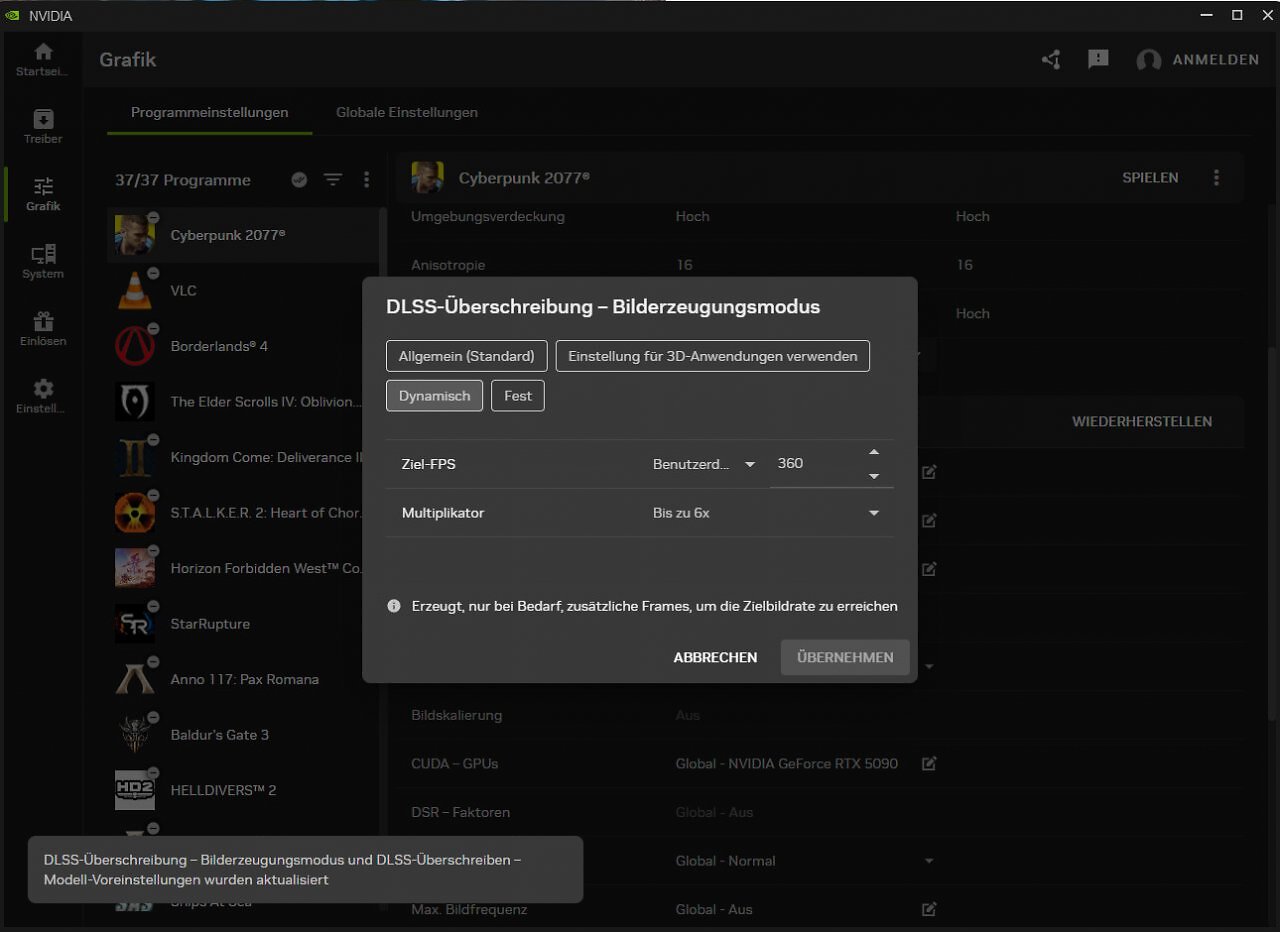Click the DLSS update notification toast
1280x932 pixels.
[x=305, y=870]
